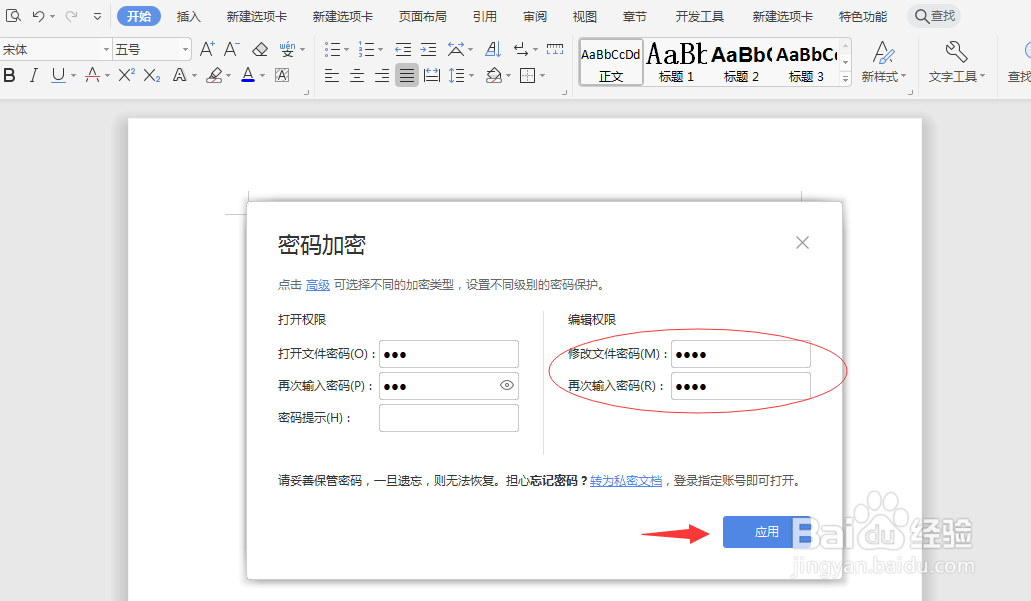Switch to 插入 tab
This screenshot has height=601, width=1031.
point(188,16)
